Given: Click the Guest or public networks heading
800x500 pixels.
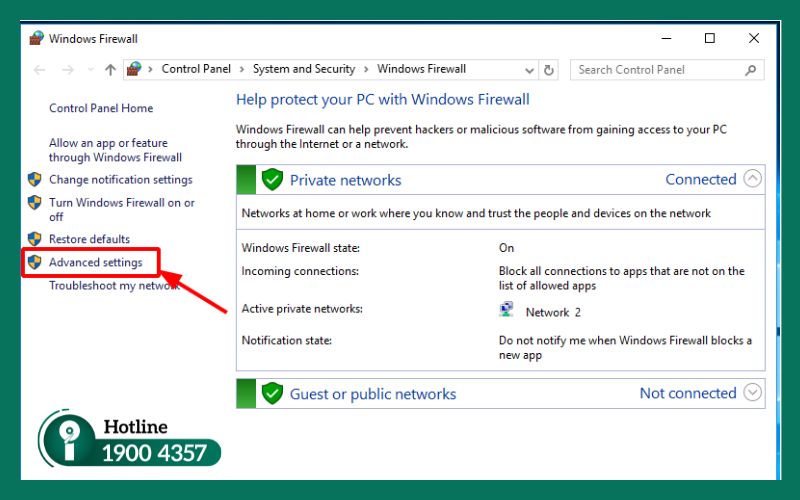Looking at the screenshot, I should pyautogui.click(x=373, y=394).
